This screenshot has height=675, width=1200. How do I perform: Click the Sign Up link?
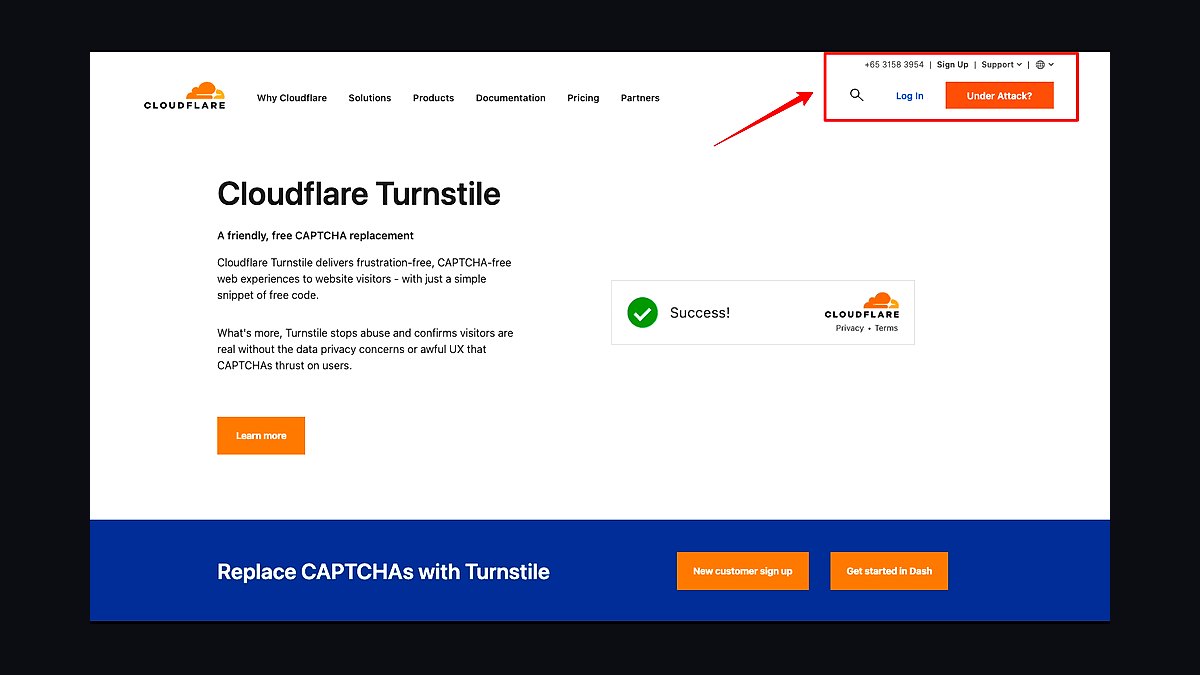tap(952, 65)
